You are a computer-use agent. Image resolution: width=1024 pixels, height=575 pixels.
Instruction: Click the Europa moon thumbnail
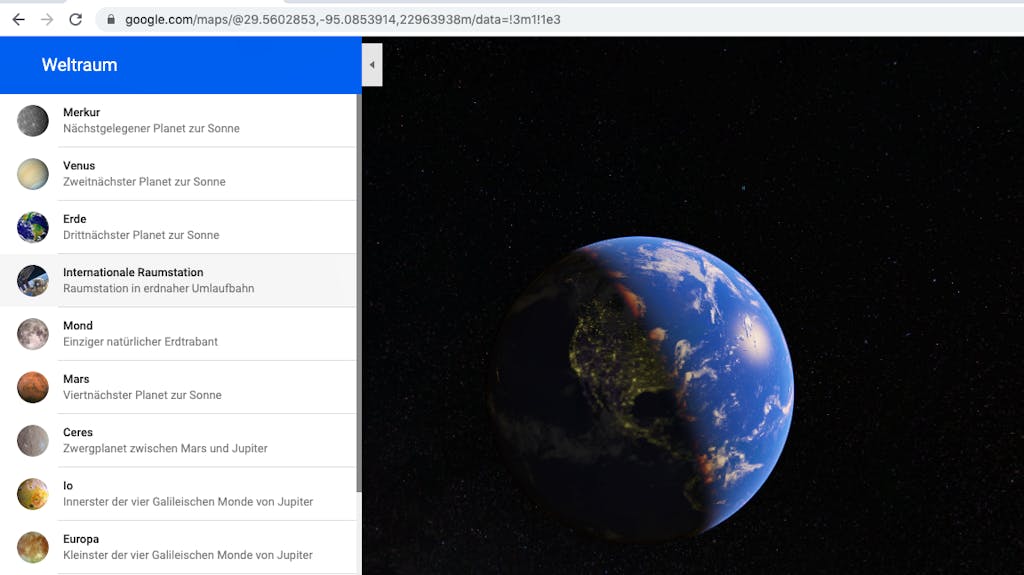pyautogui.click(x=33, y=548)
